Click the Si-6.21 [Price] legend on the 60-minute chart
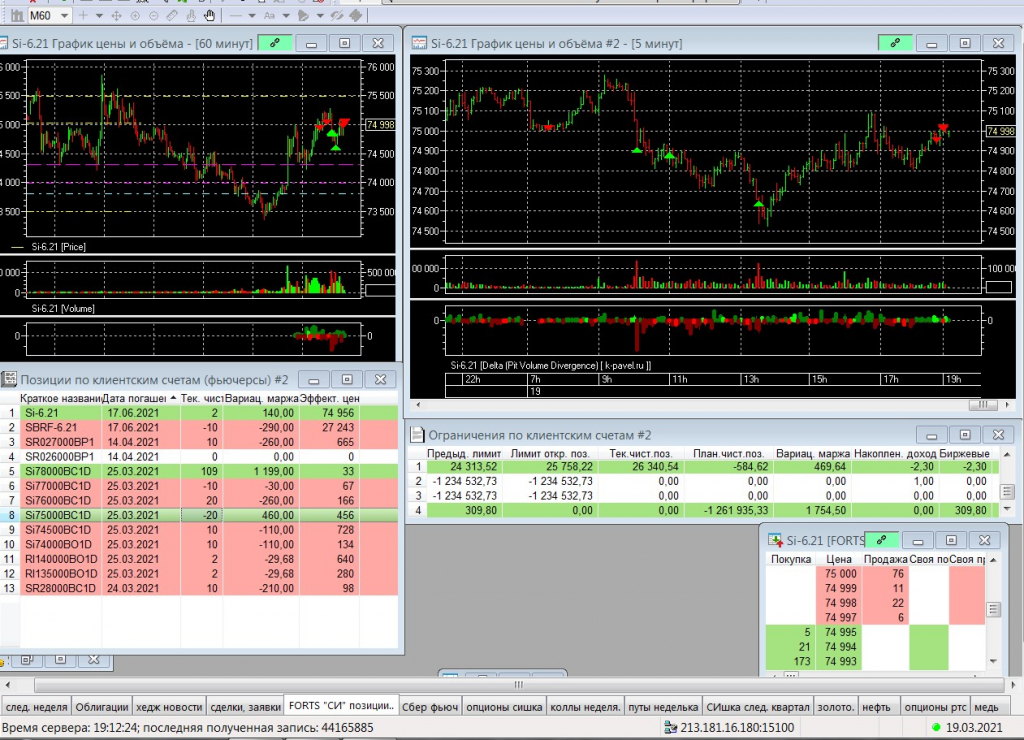 click(58, 247)
